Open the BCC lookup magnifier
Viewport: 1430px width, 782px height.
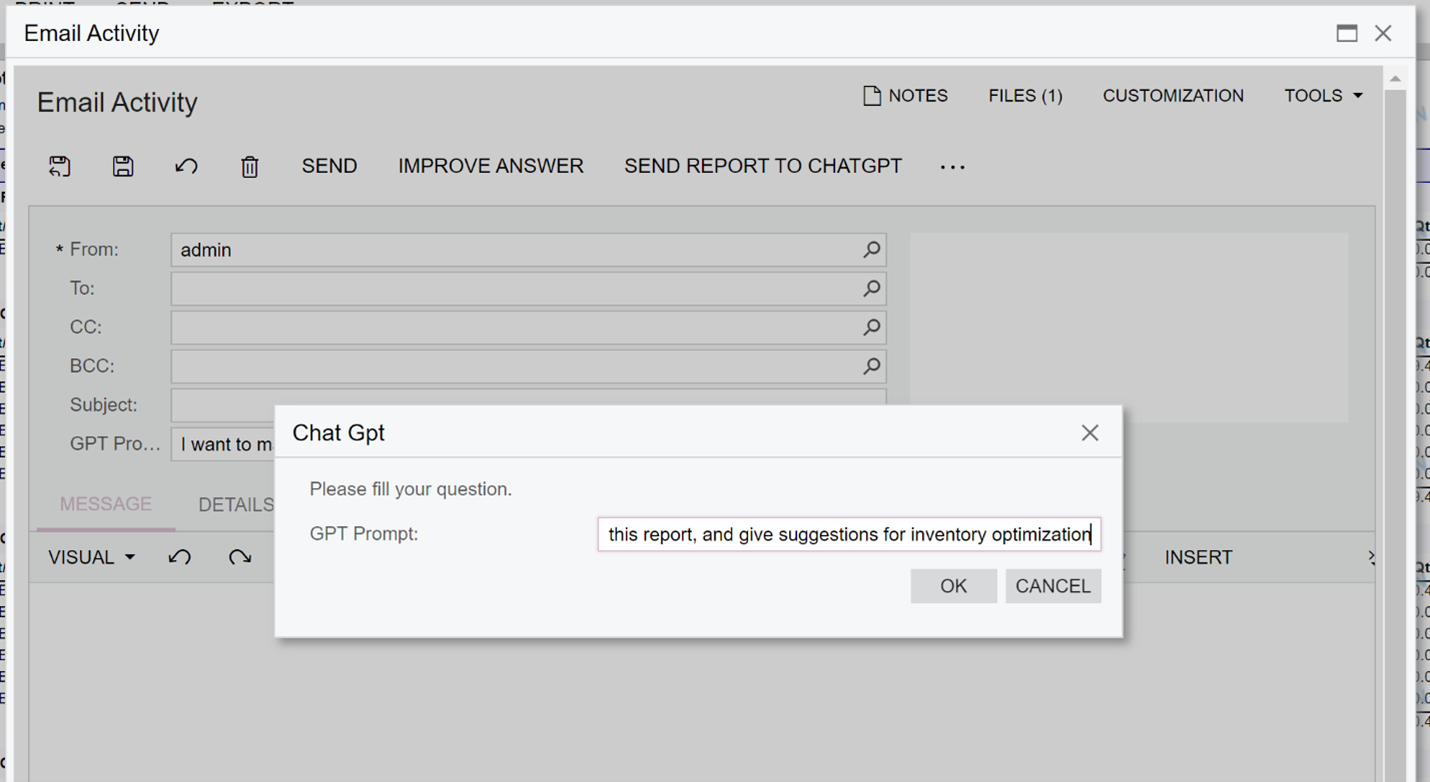click(871, 366)
